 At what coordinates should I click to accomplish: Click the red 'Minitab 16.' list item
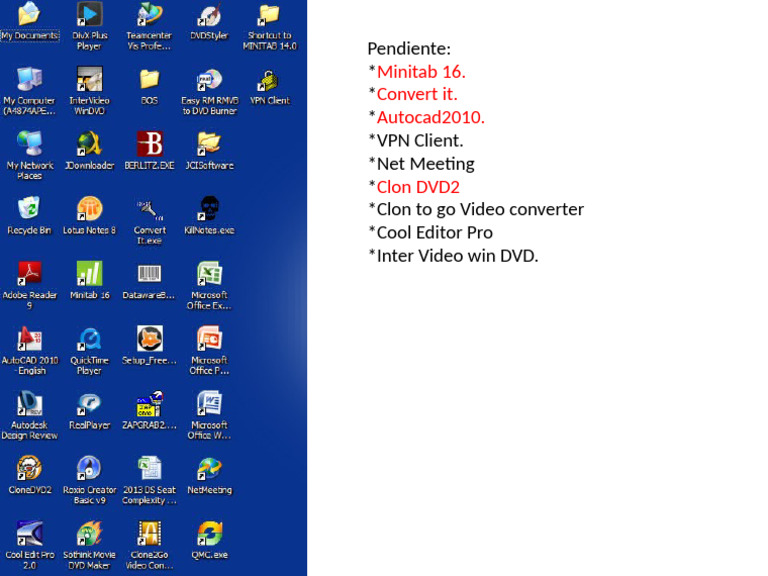click(421, 72)
